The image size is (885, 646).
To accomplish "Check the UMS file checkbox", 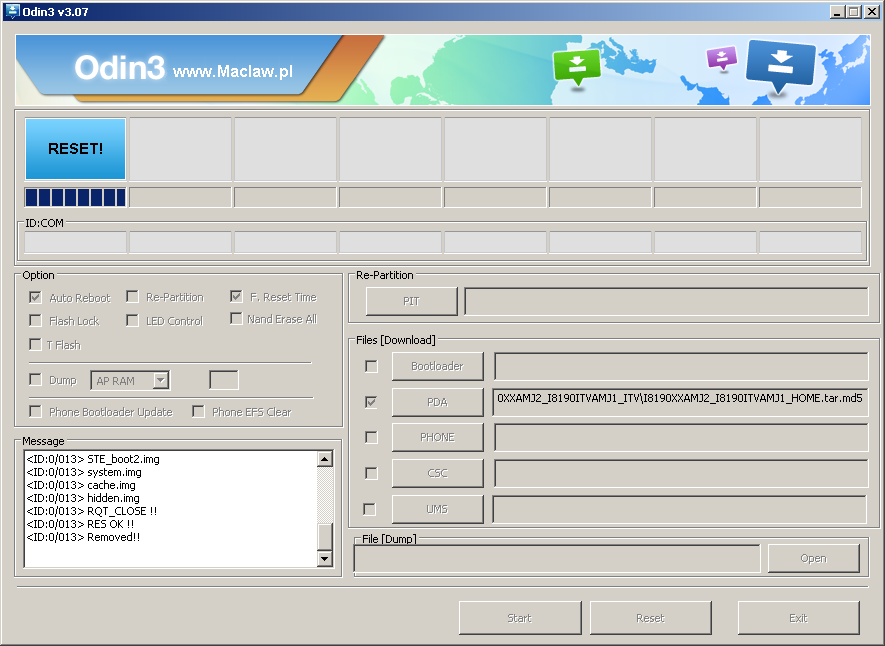I will pyautogui.click(x=370, y=509).
